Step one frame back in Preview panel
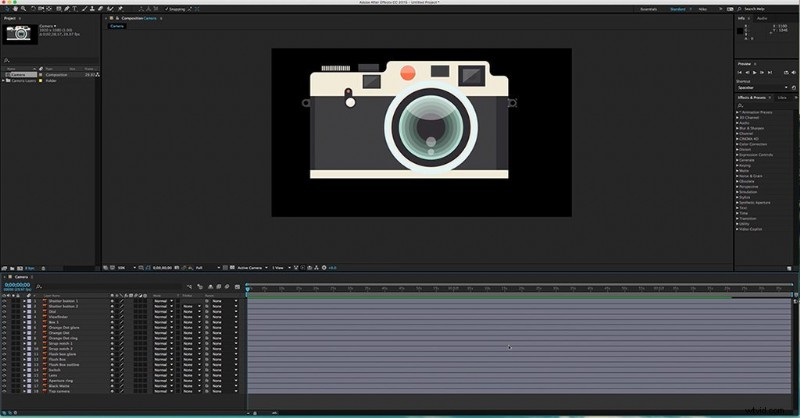This screenshot has height=418, width=800. click(x=747, y=72)
